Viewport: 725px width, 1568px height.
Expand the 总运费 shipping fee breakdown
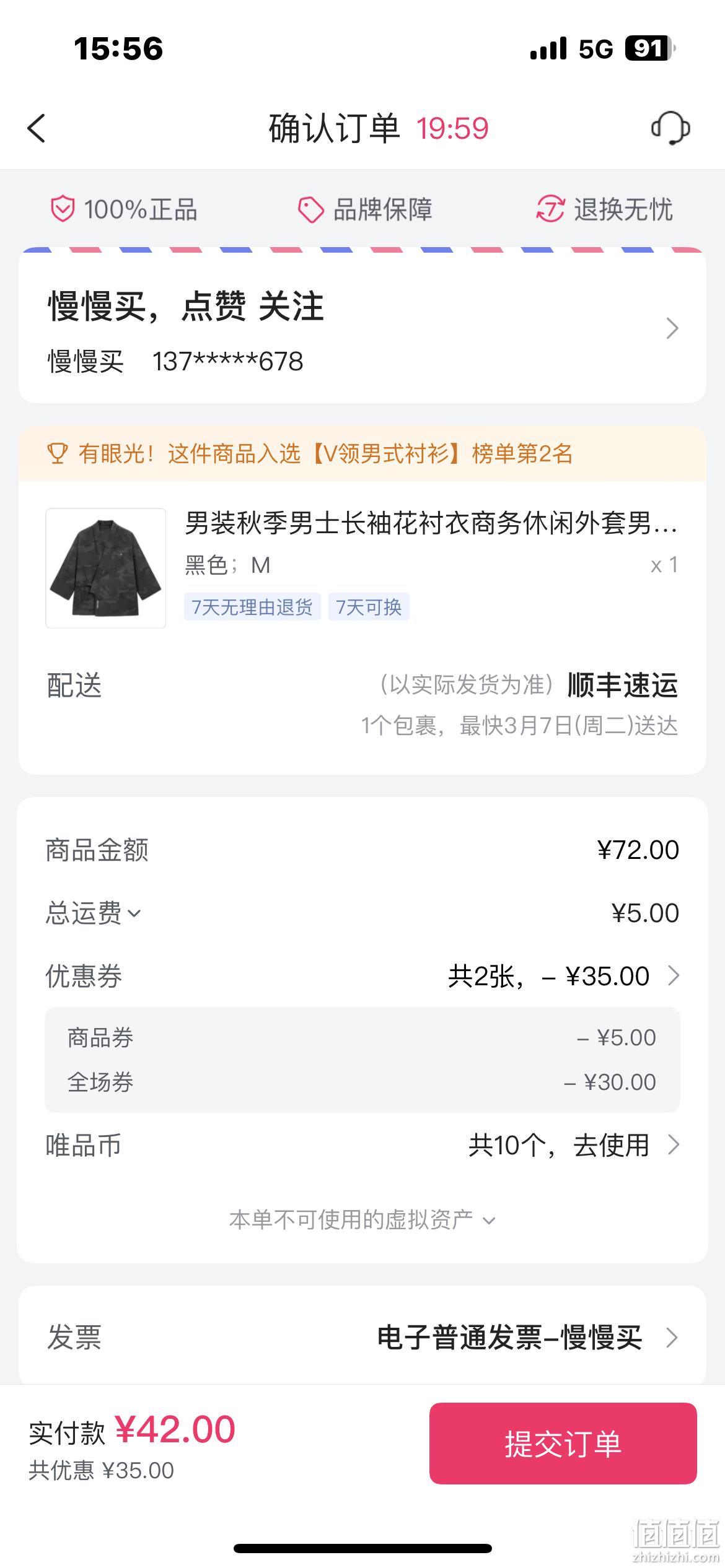[x=93, y=913]
